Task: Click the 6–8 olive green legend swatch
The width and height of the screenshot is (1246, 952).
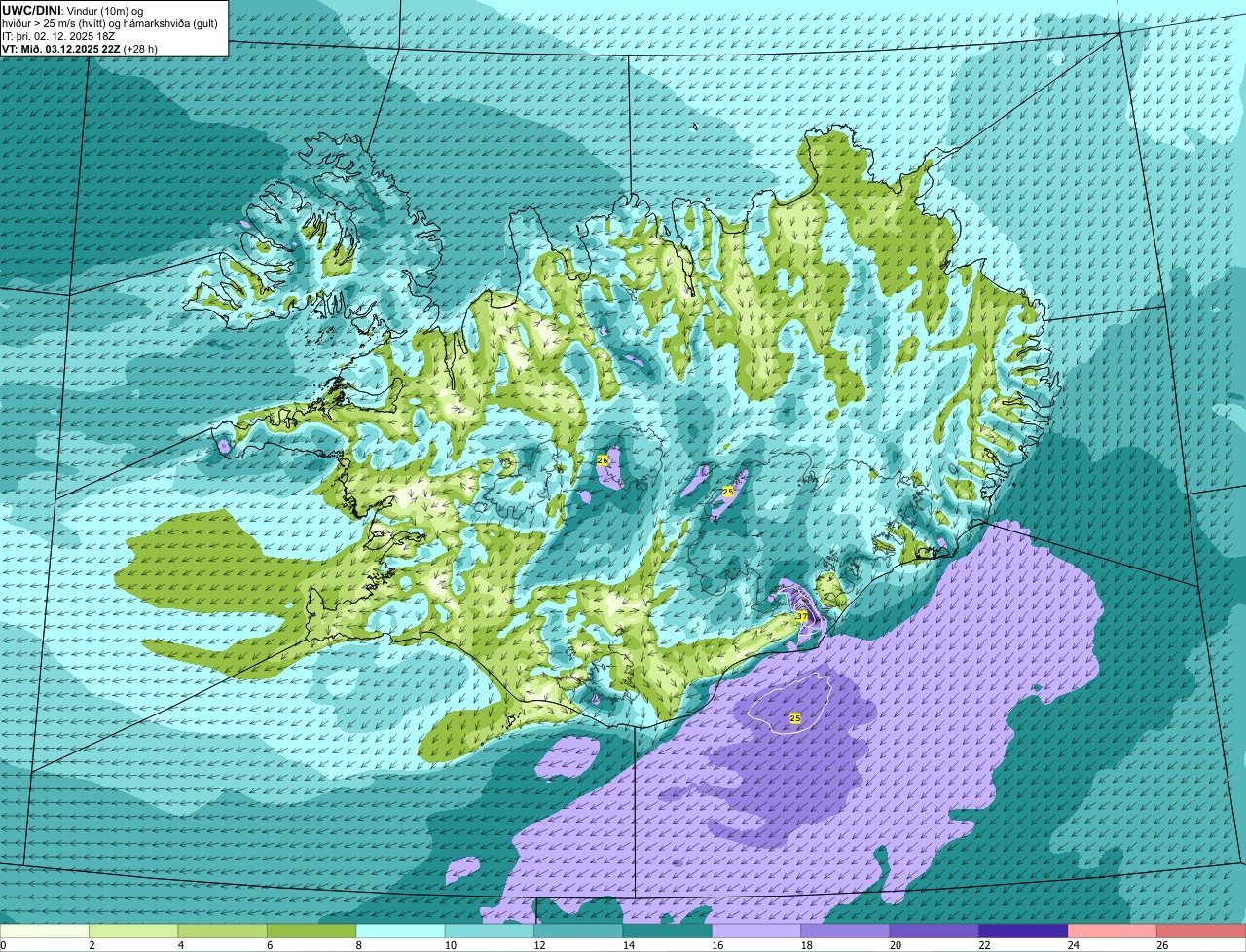Action: pyautogui.click(x=311, y=932)
